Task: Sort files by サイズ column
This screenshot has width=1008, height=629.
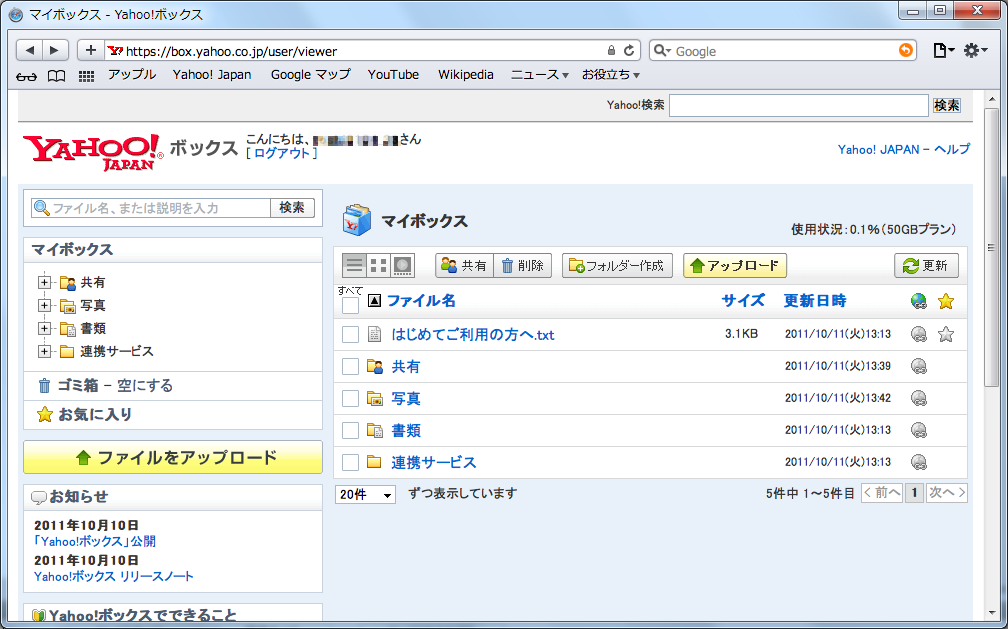Action: coord(743,300)
